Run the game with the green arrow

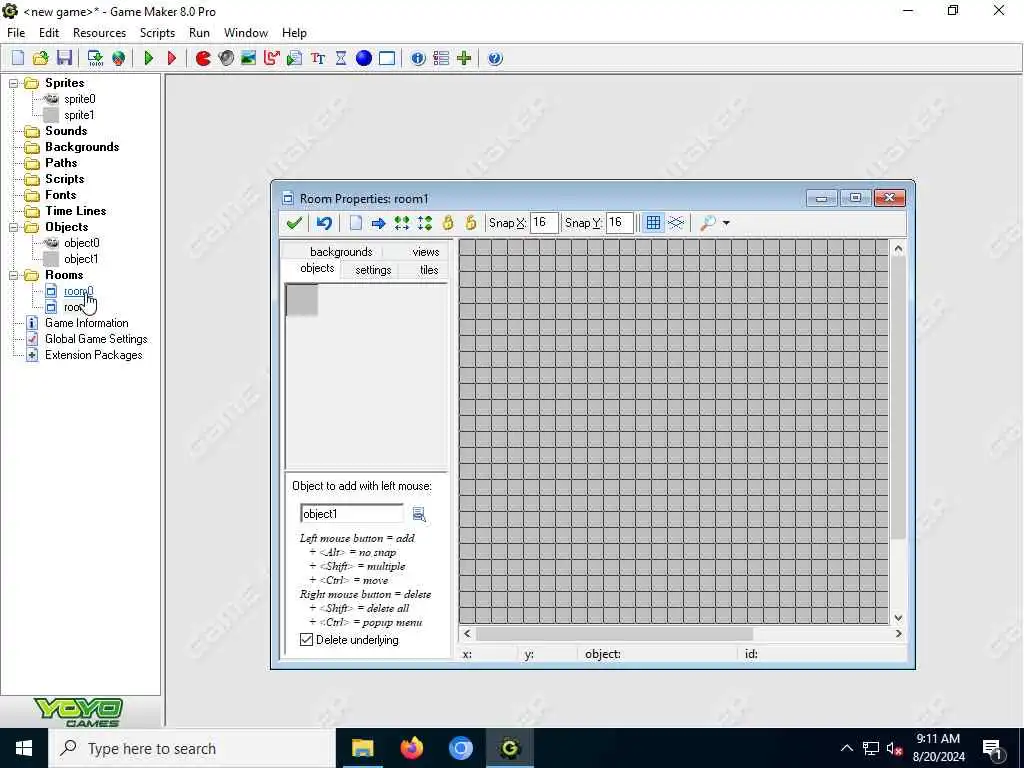point(149,58)
